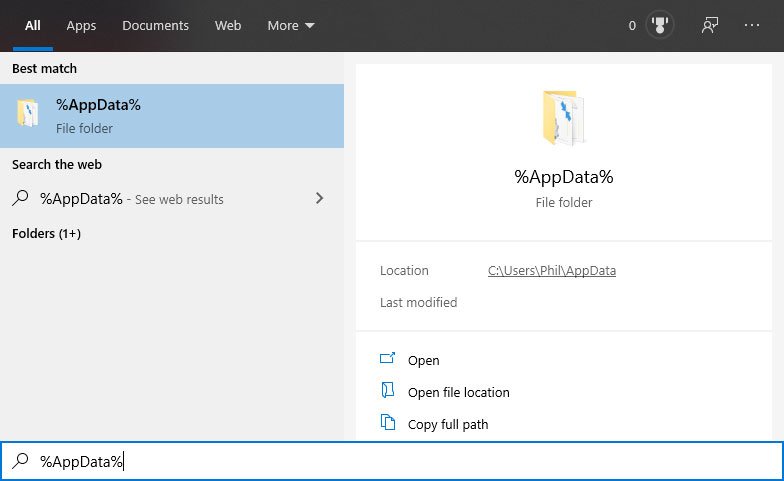Click the rewards points count 0
The image size is (784, 481).
632,26
